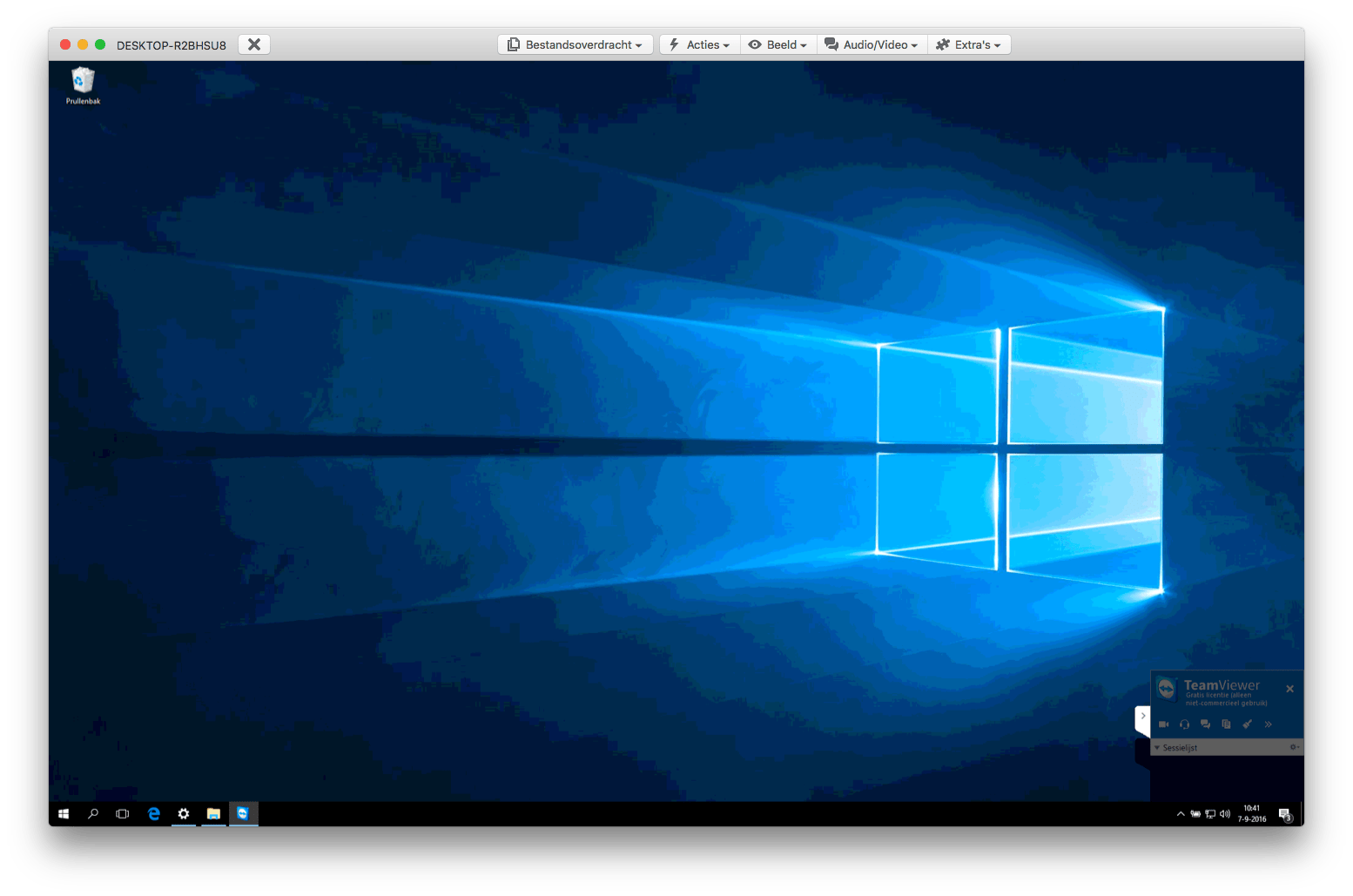This screenshot has height=896, width=1353.
Task: Expand more TeamViewer panel functions with double chevron
Action: pos(1268,724)
